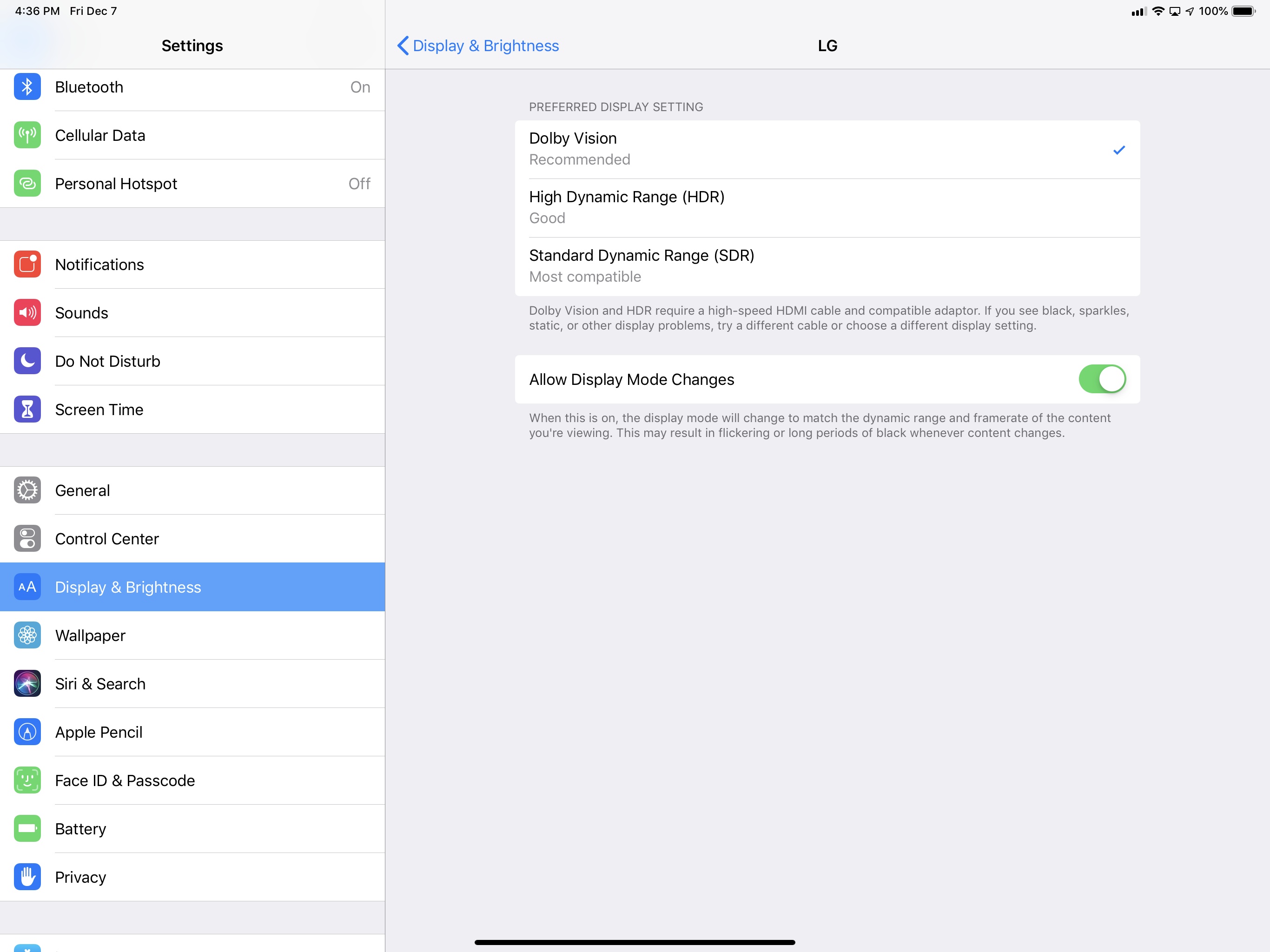Open General settings
This screenshot has height=952, width=1270.
coord(192,490)
